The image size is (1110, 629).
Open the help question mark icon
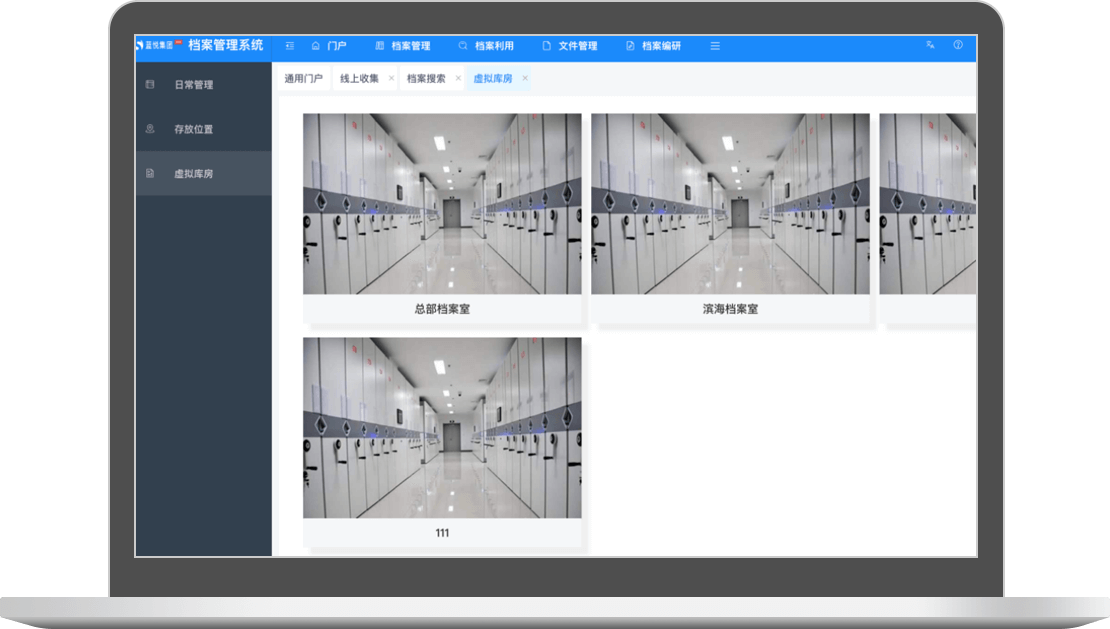[x=958, y=45]
